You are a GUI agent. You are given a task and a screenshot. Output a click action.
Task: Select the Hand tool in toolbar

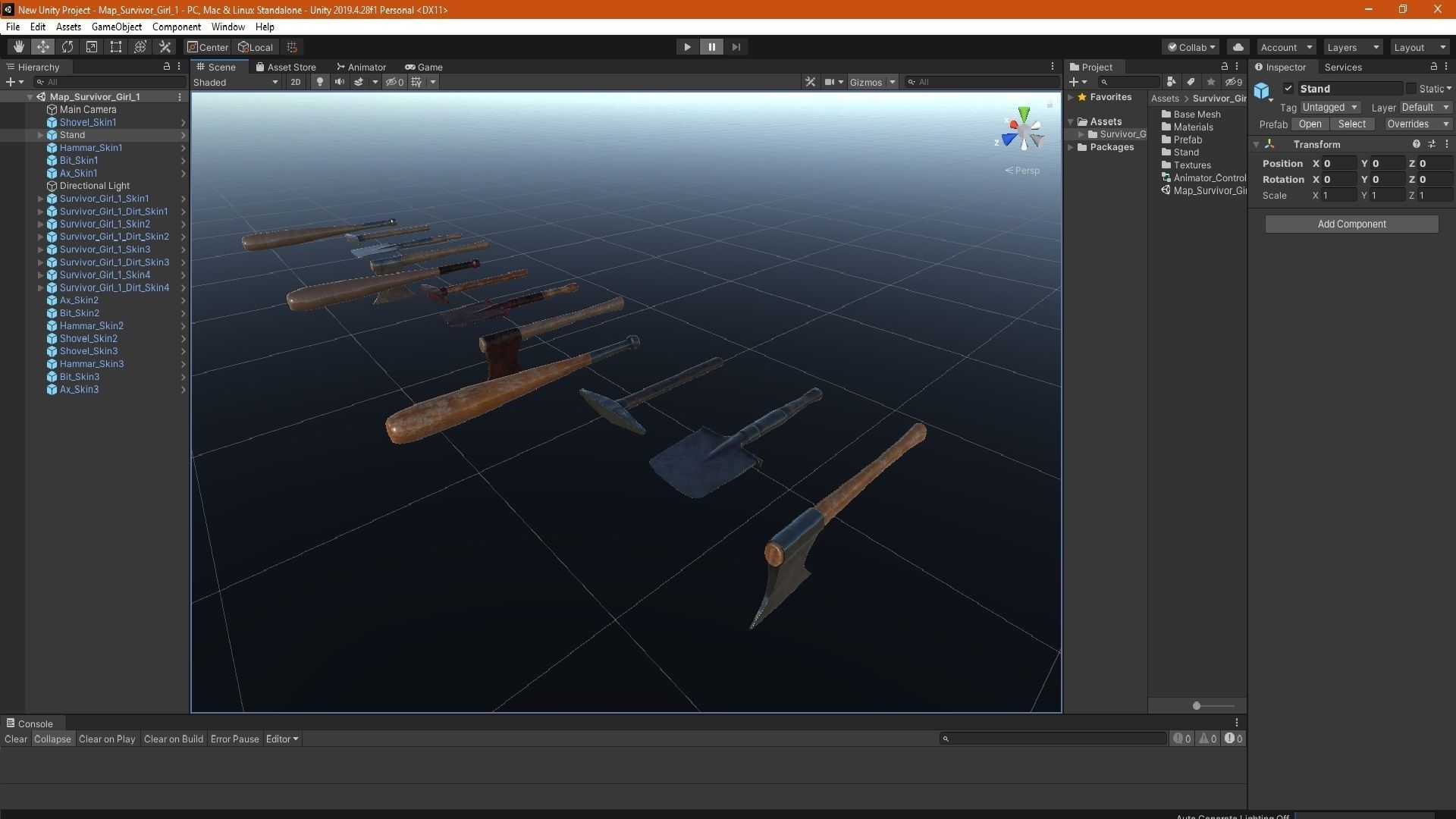[x=18, y=47]
